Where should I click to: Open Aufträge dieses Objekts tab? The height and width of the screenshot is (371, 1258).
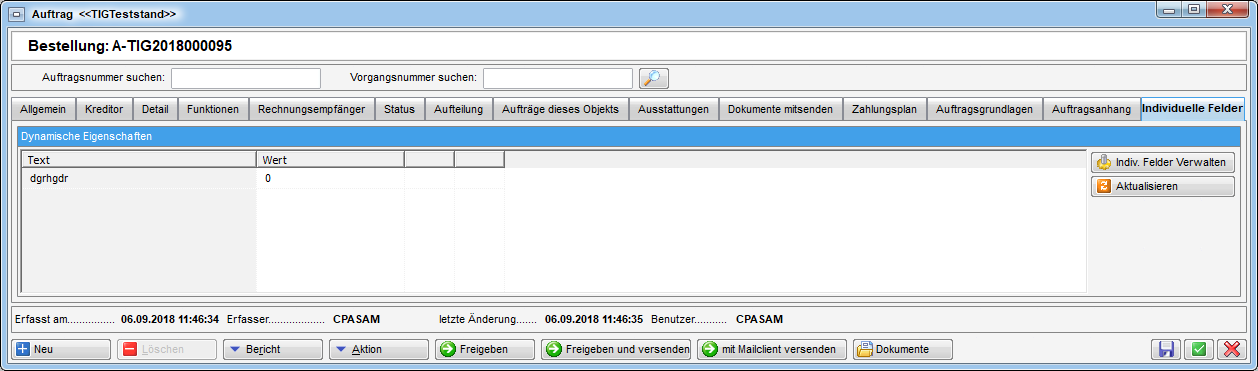[x=561, y=109]
